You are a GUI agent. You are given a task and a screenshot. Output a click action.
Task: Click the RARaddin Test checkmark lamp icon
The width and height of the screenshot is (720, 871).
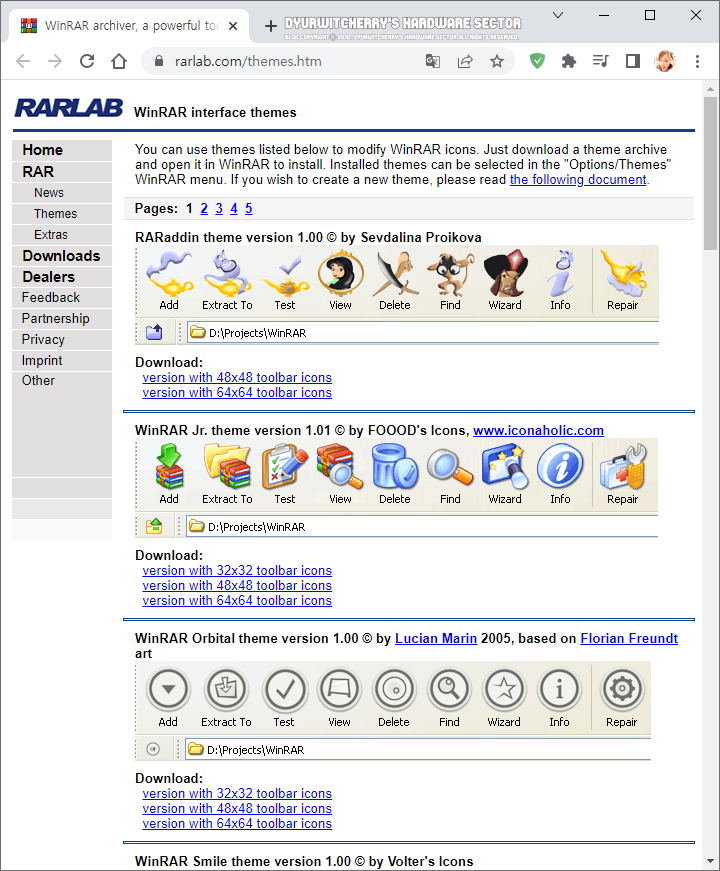click(286, 274)
